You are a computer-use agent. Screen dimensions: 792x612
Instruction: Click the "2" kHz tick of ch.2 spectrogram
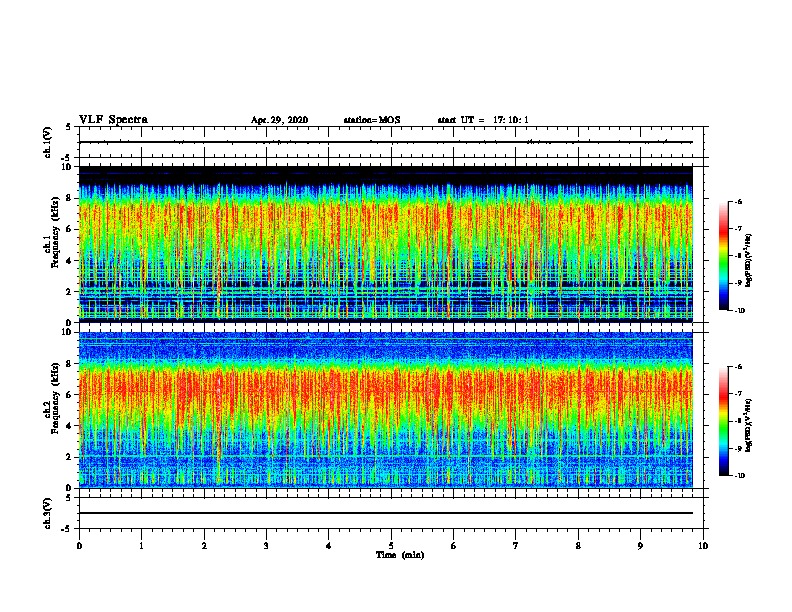tap(70, 457)
